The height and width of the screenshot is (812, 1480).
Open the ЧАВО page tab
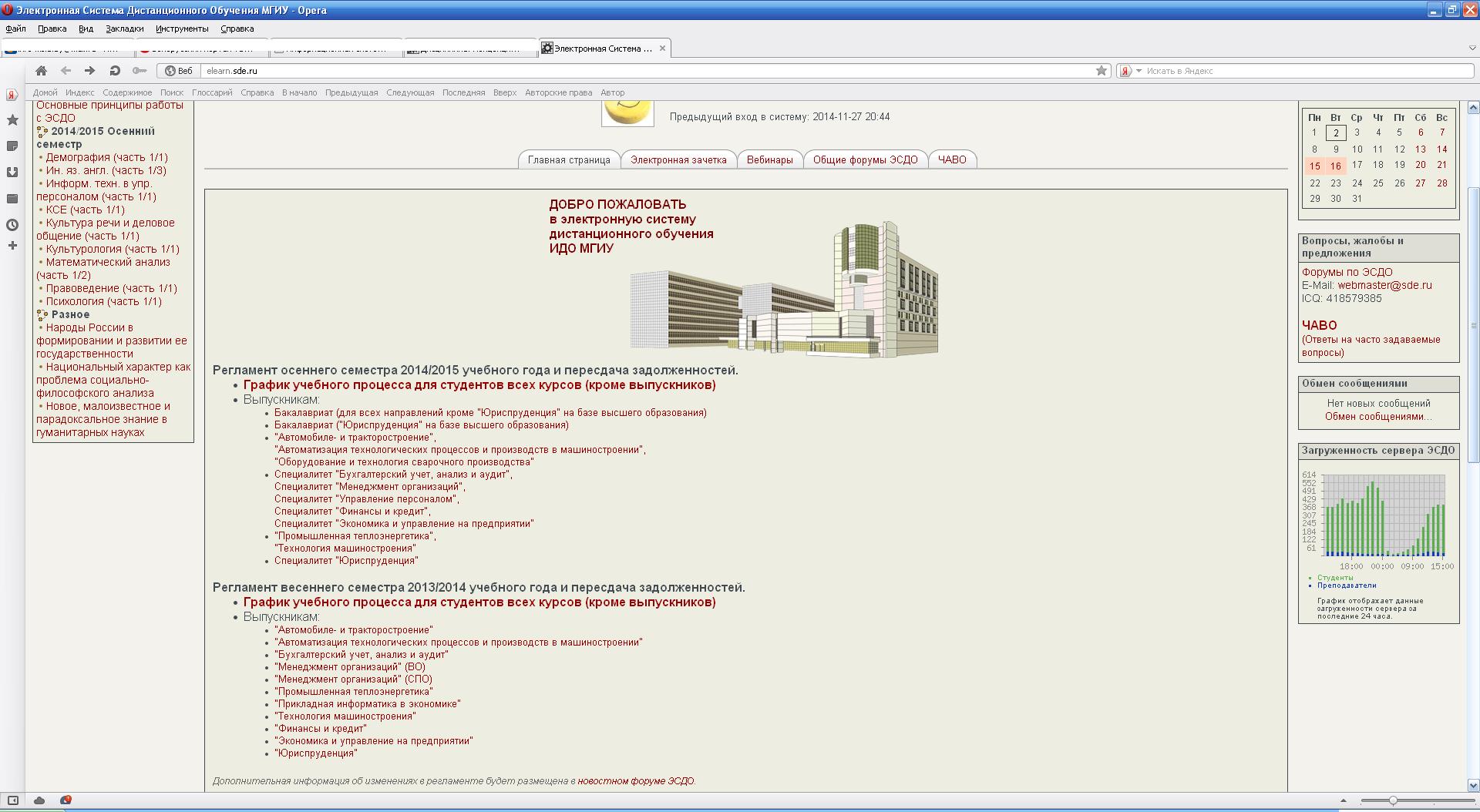coord(952,159)
